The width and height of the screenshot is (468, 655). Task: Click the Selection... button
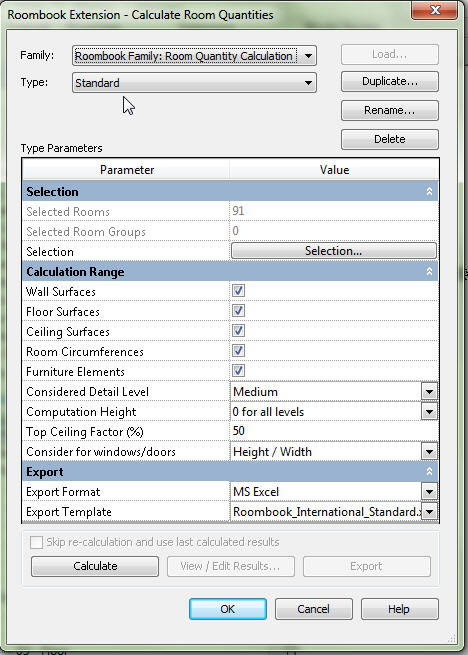coord(333,251)
